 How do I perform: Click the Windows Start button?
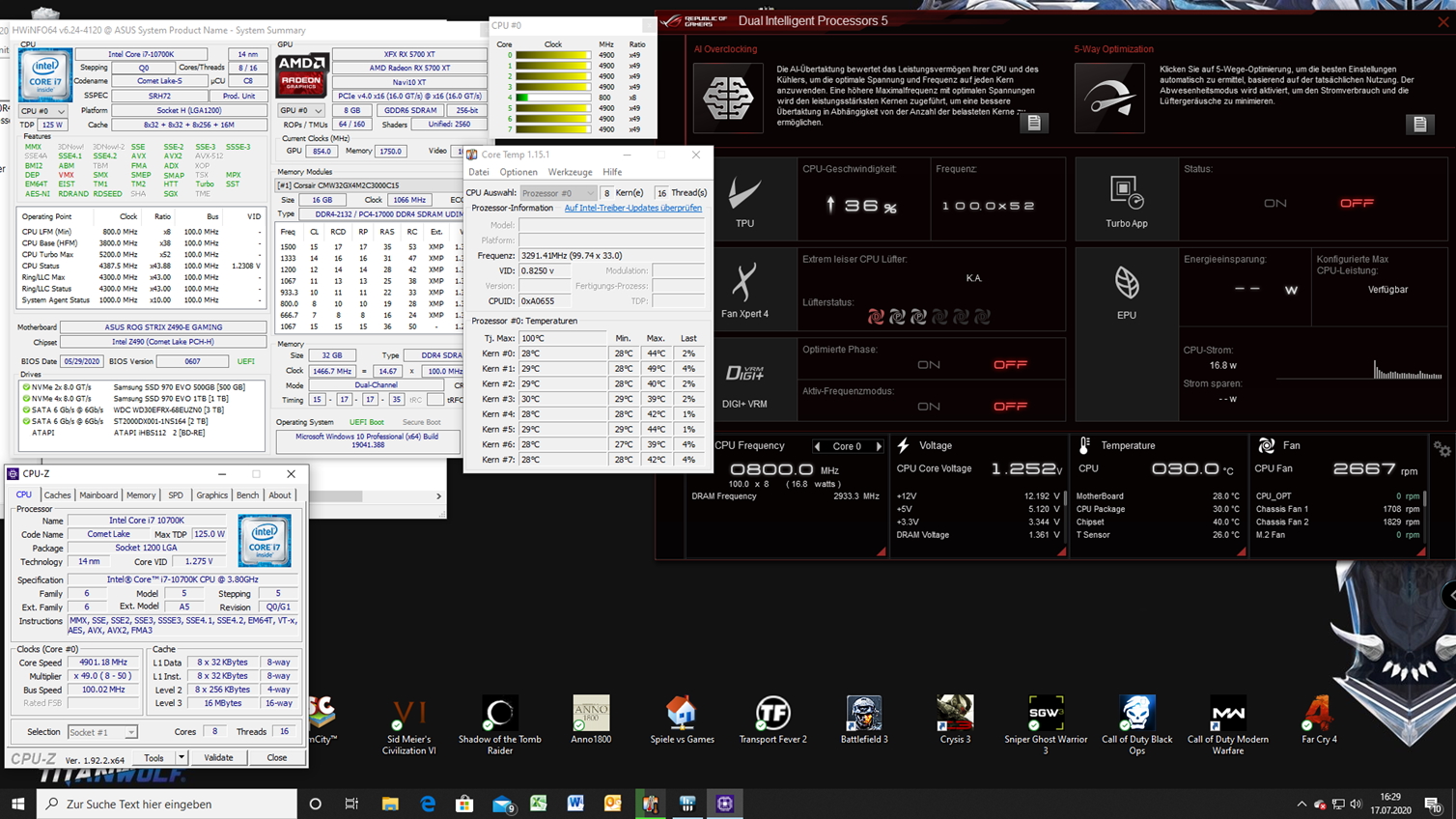17,804
